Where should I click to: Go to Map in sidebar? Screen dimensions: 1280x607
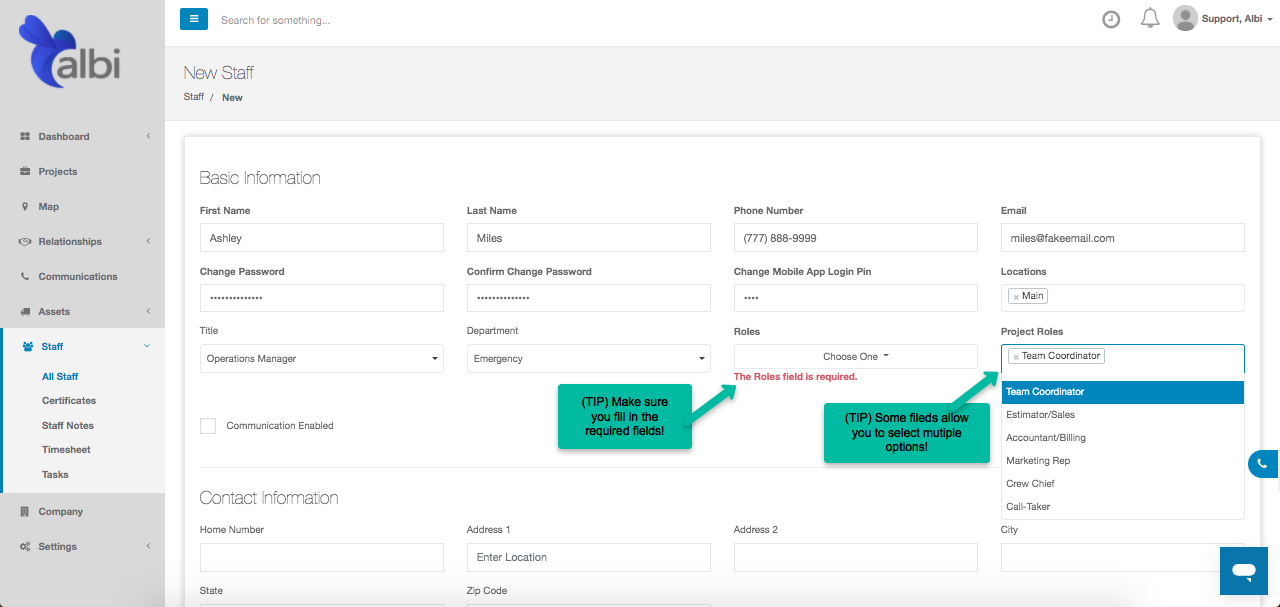(x=49, y=206)
